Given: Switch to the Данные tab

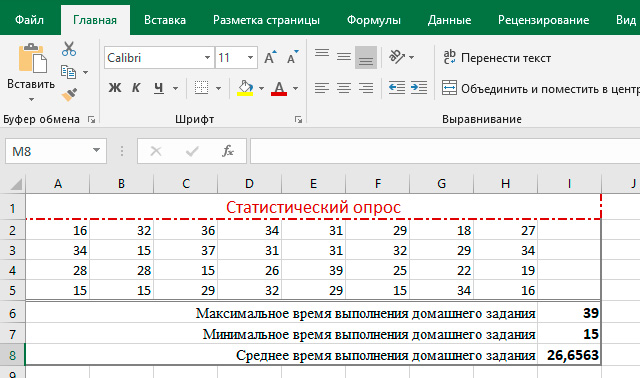Looking at the screenshot, I should (449, 20).
